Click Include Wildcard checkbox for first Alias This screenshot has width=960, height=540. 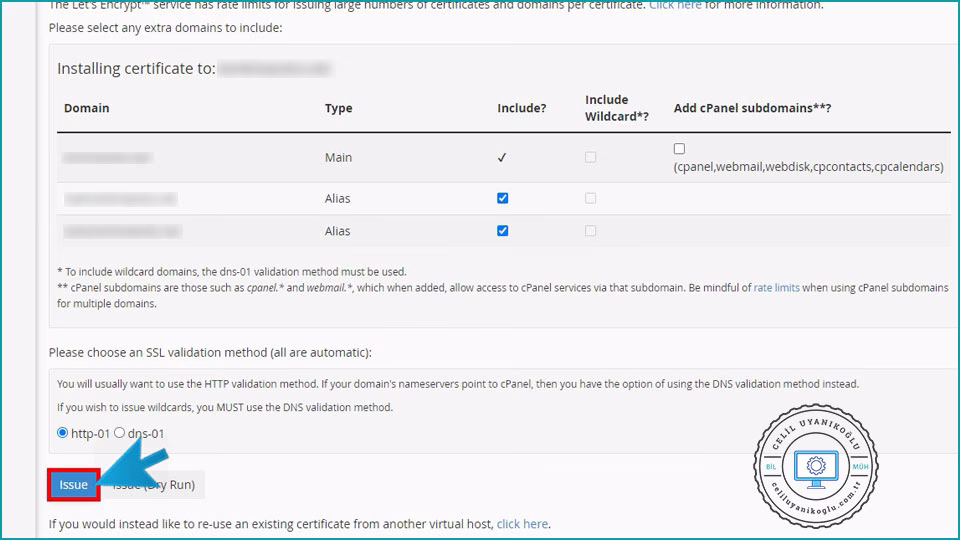coord(590,198)
